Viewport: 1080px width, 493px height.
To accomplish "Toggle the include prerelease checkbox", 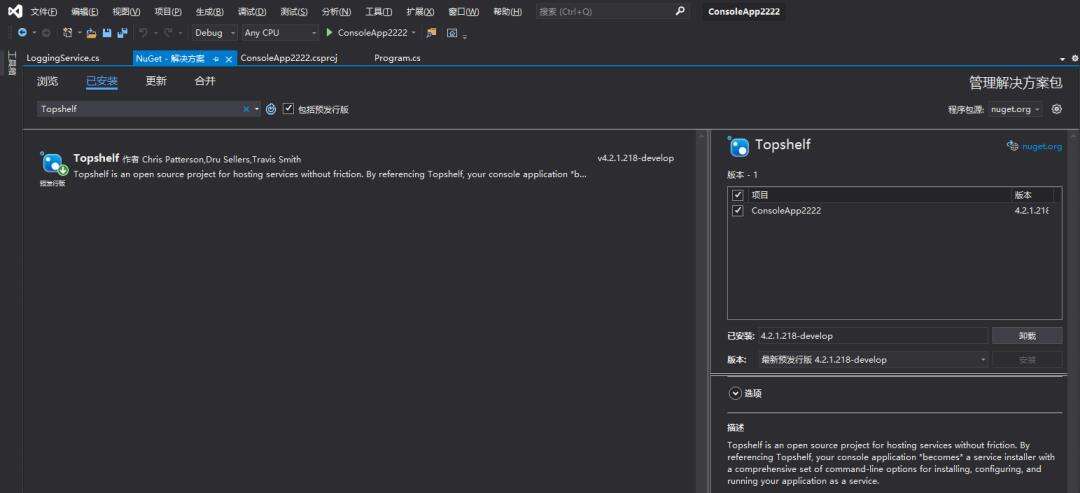I will point(289,109).
